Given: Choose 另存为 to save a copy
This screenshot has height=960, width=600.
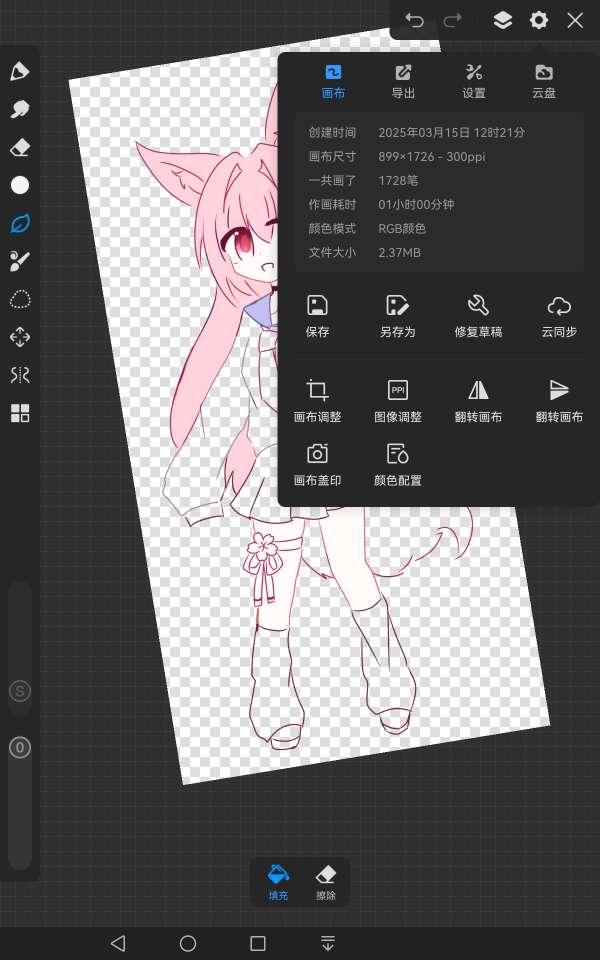Looking at the screenshot, I should [x=397, y=315].
